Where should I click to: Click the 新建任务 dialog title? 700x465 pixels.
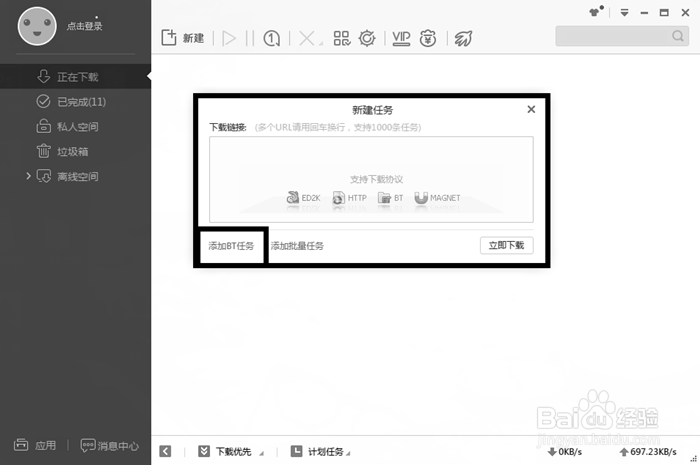(372, 110)
